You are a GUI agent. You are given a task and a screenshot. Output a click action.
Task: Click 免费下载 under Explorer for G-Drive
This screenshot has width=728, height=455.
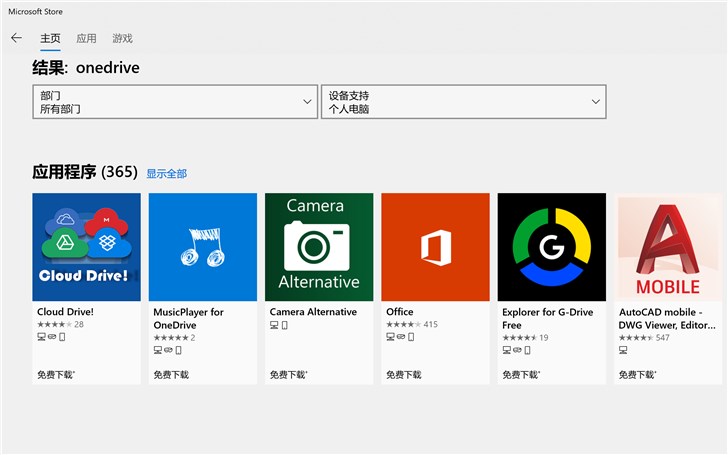521,375
